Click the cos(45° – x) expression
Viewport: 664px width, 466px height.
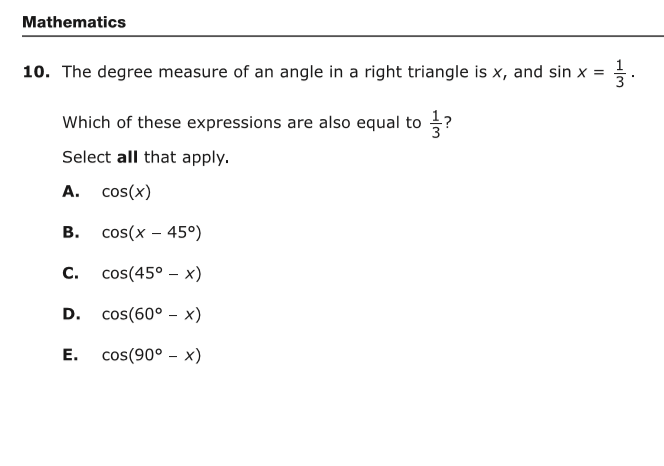click(152, 273)
